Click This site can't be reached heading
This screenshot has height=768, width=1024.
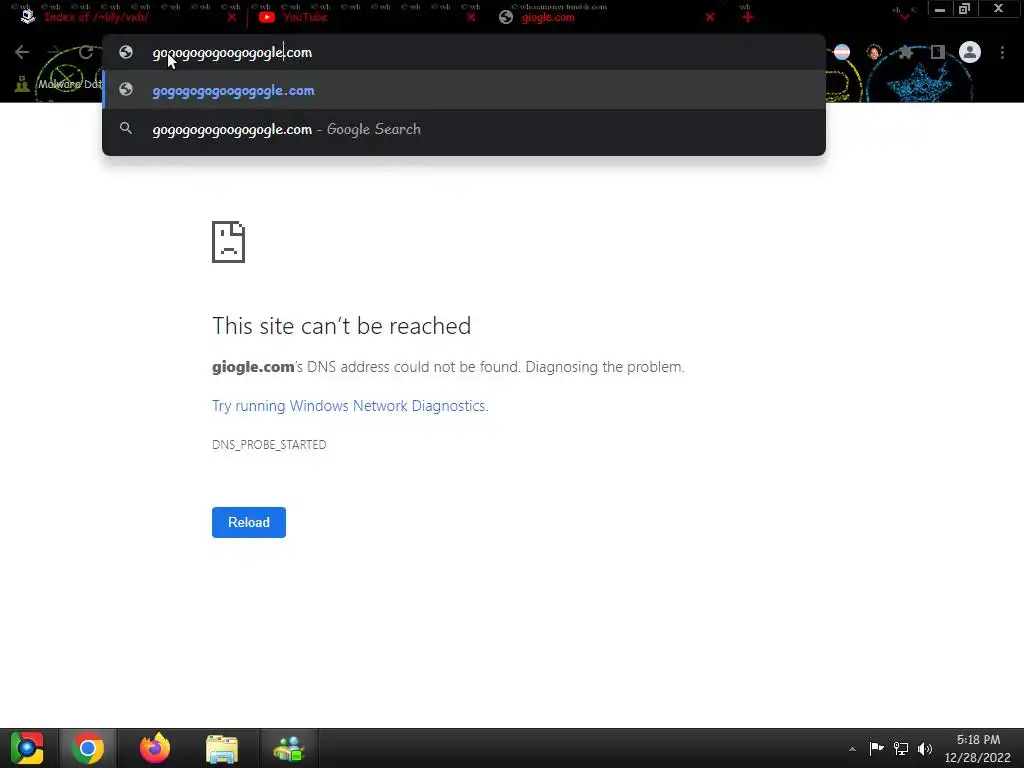342,325
